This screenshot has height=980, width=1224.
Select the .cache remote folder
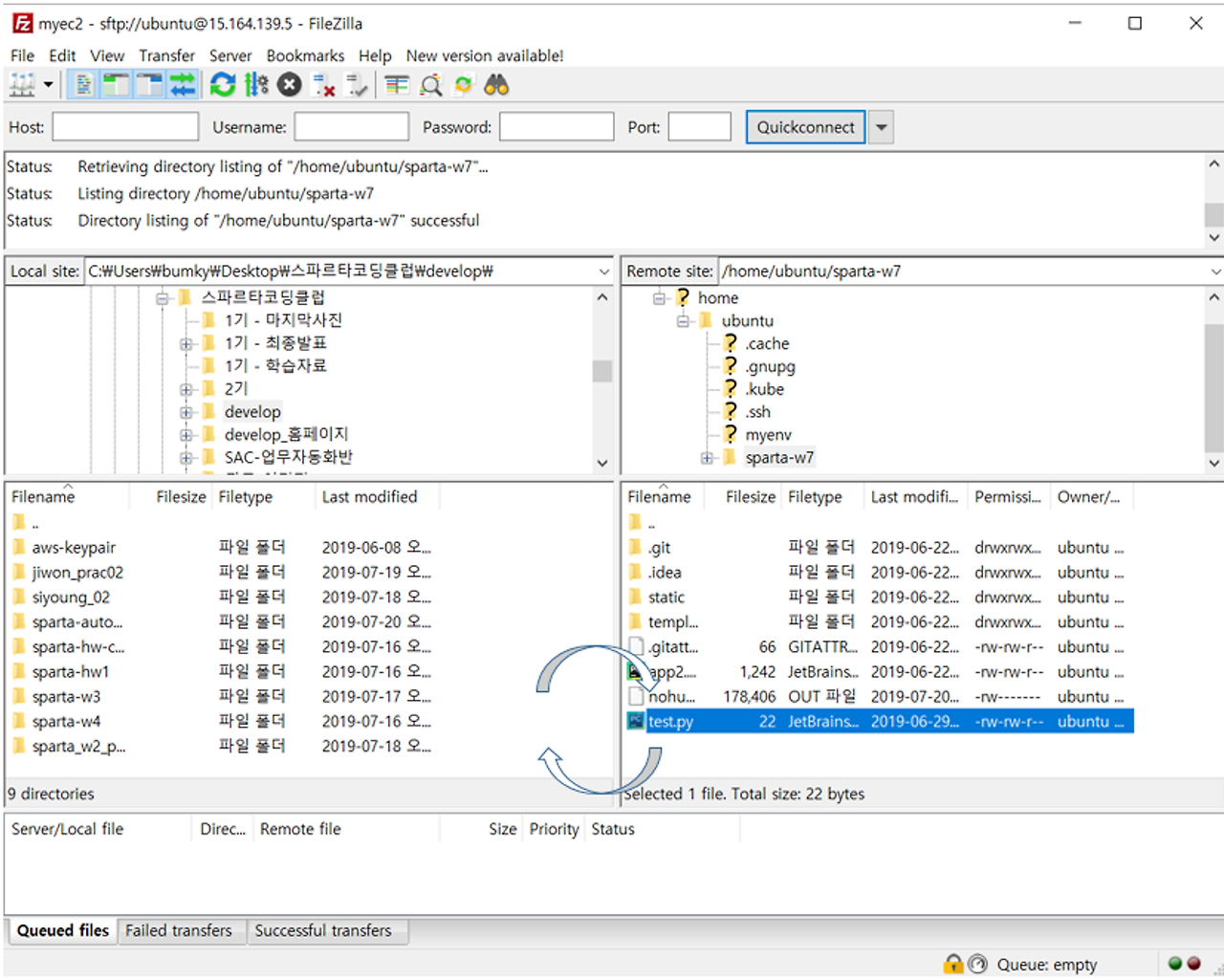point(767,343)
